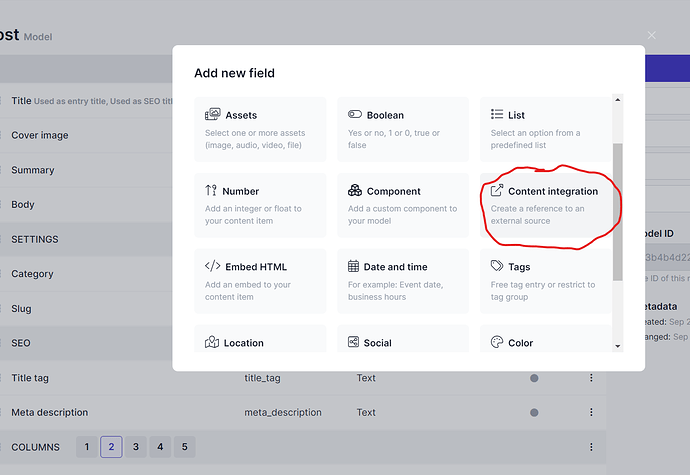This screenshot has height=475, width=690.
Task: Add an Embed HTML field via description
Action: 248,291
